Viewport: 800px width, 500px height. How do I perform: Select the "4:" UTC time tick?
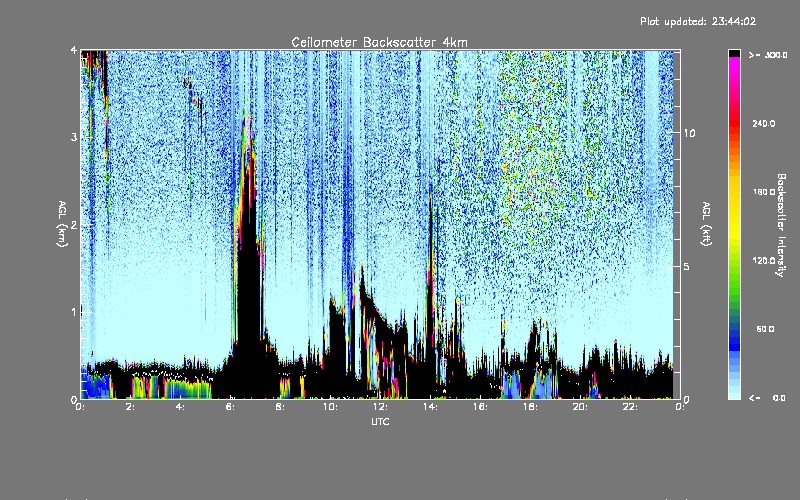point(180,407)
